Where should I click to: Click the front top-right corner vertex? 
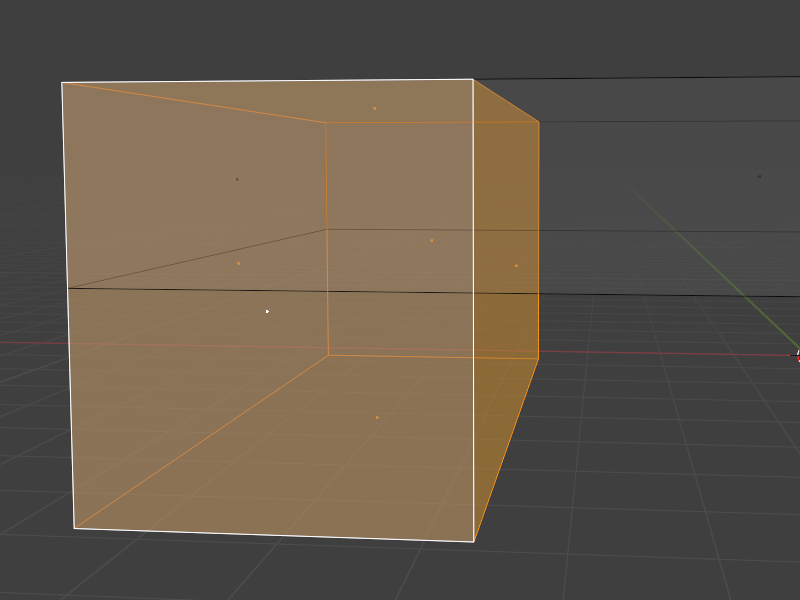tap(473, 79)
